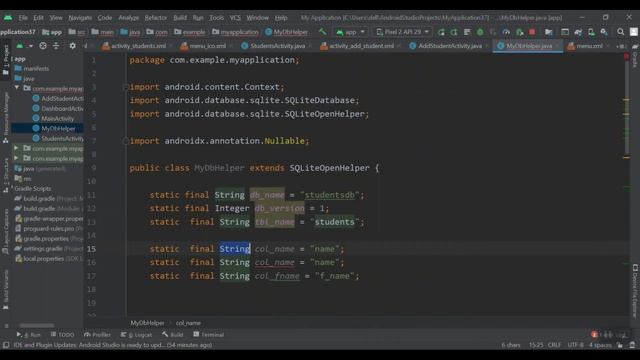
Task: Collapse the com.example.myapplication package node
Action: click(x=17, y=88)
